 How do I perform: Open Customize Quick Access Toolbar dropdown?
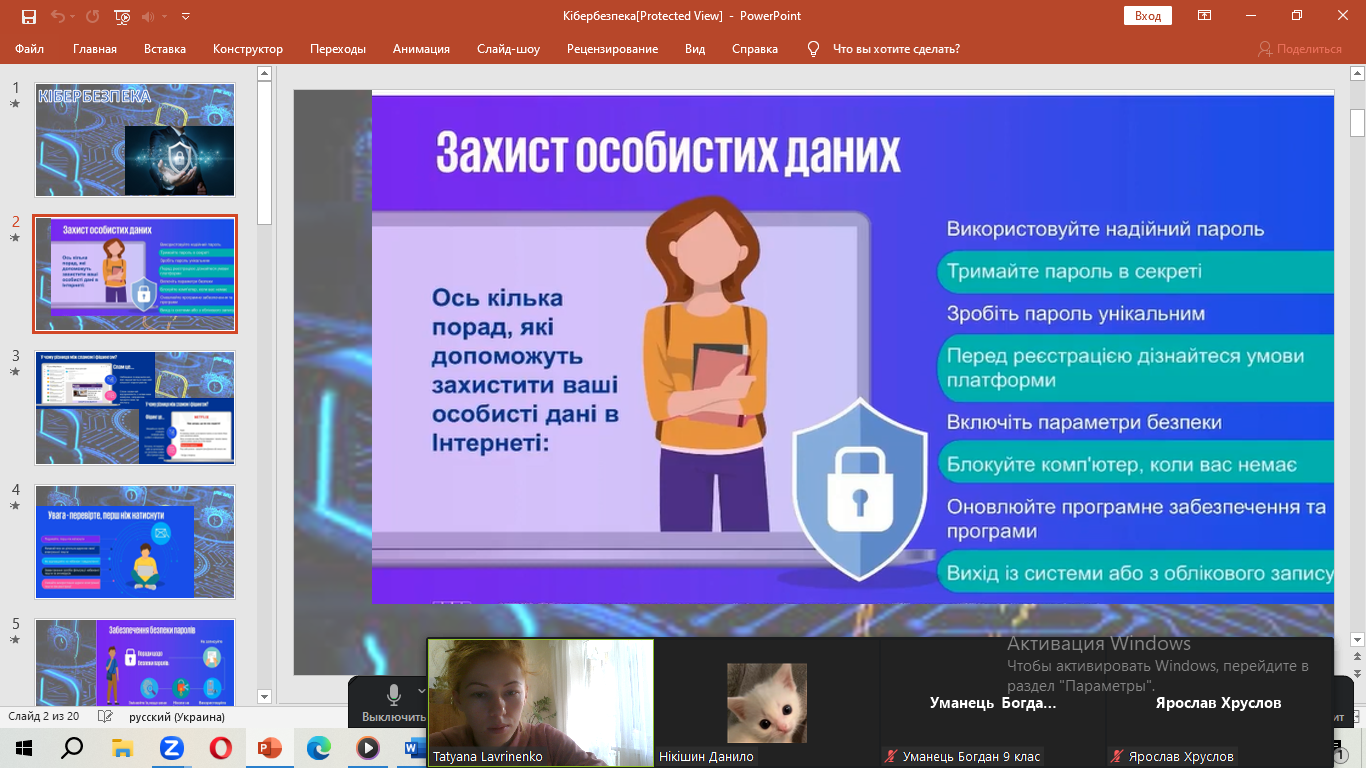tap(186, 17)
